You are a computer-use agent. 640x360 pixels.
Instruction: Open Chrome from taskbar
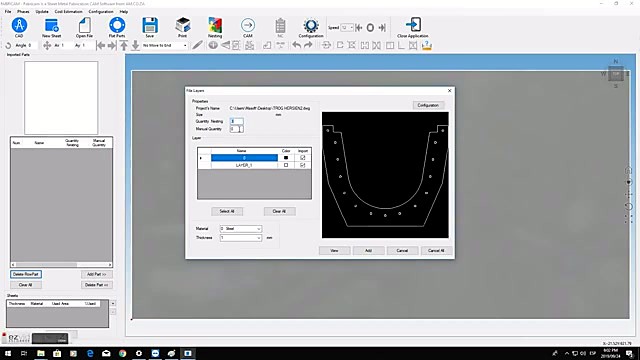tap(122, 353)
